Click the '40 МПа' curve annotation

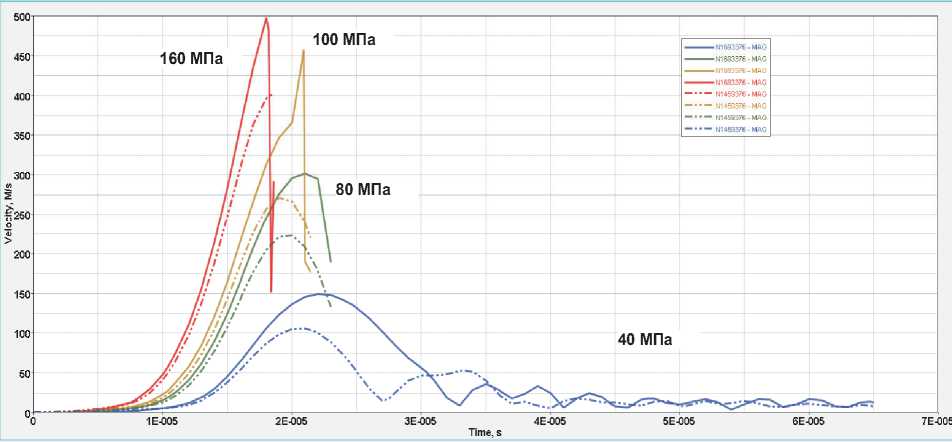[645, 340]
